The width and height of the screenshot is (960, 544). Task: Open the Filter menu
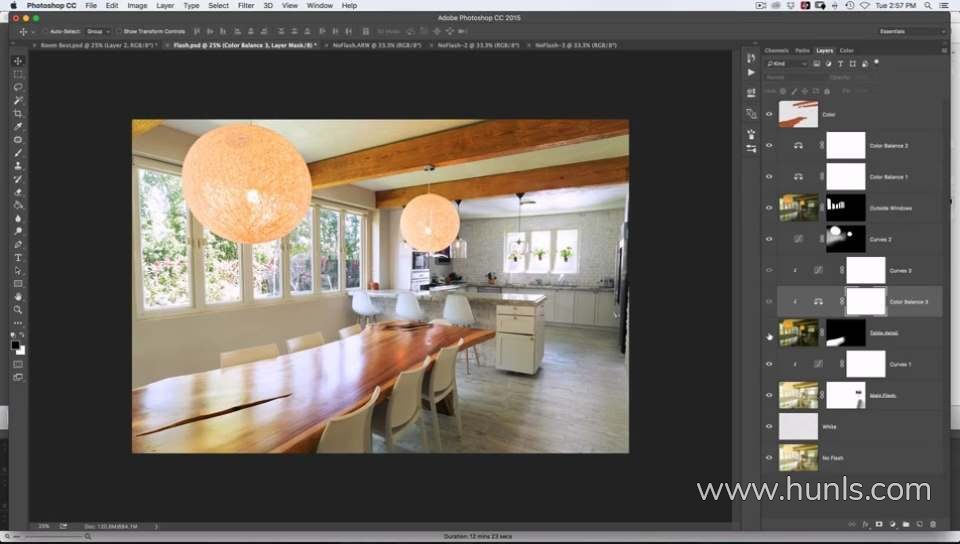pos(246,6)
